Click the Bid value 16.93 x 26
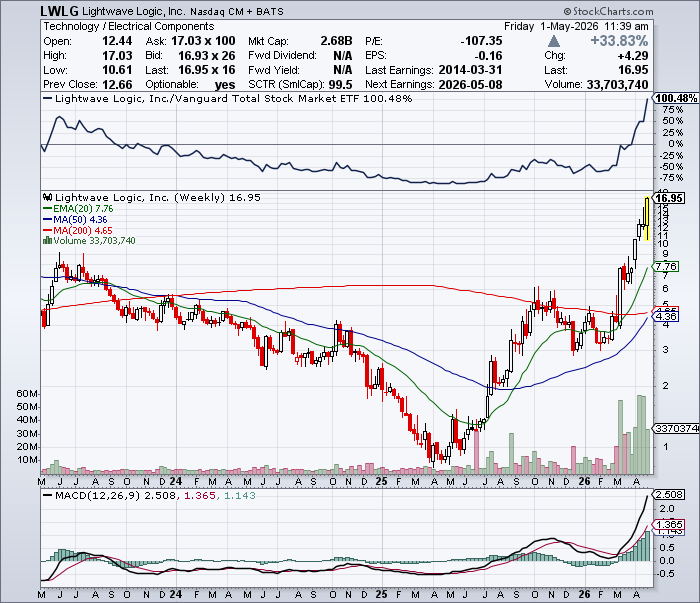 (207, 56)
